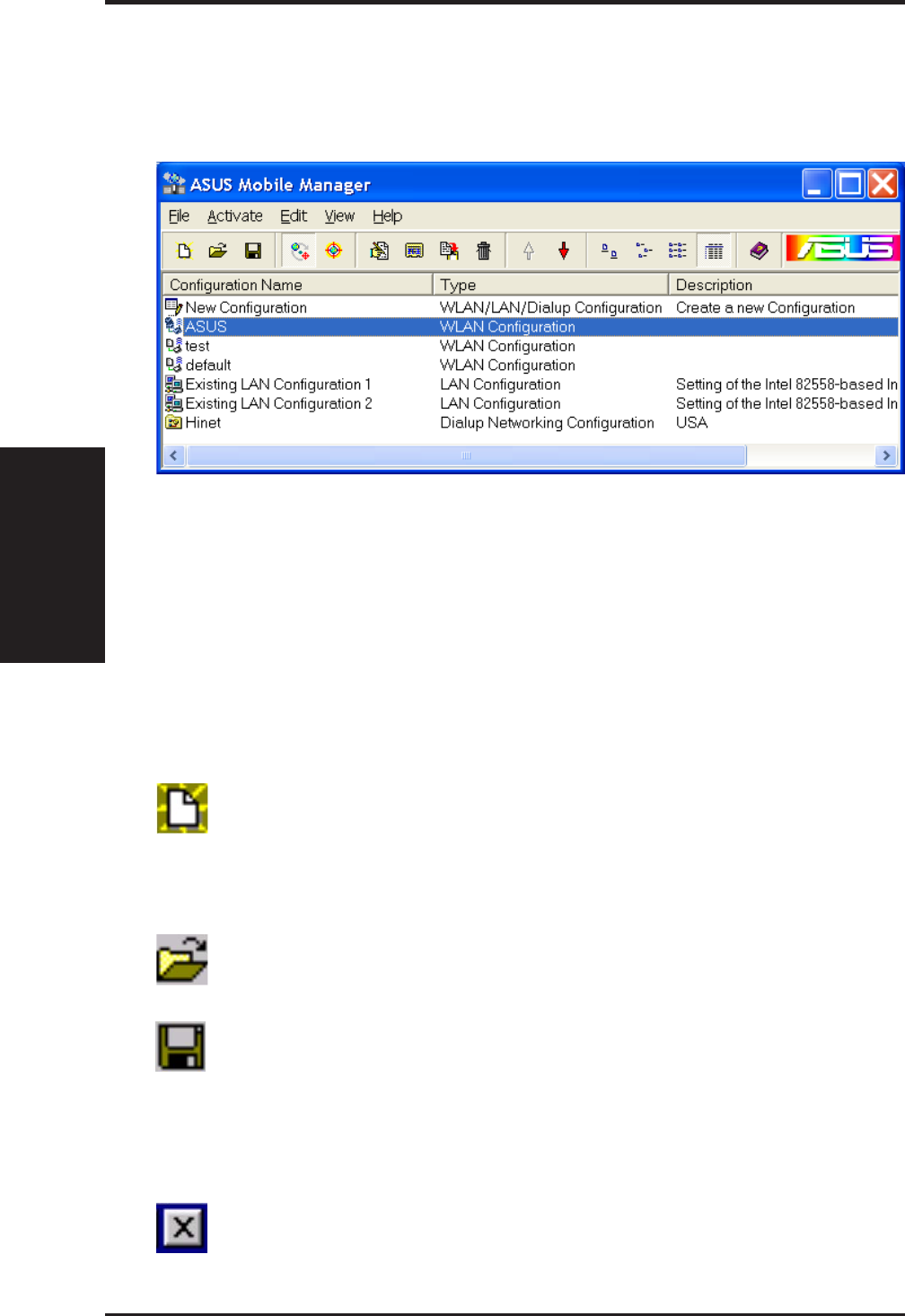Image resolution: width=905 pixels, height=1316 pixels.
Task: Sort by Type column header
Action: click(x=550, y=285)
